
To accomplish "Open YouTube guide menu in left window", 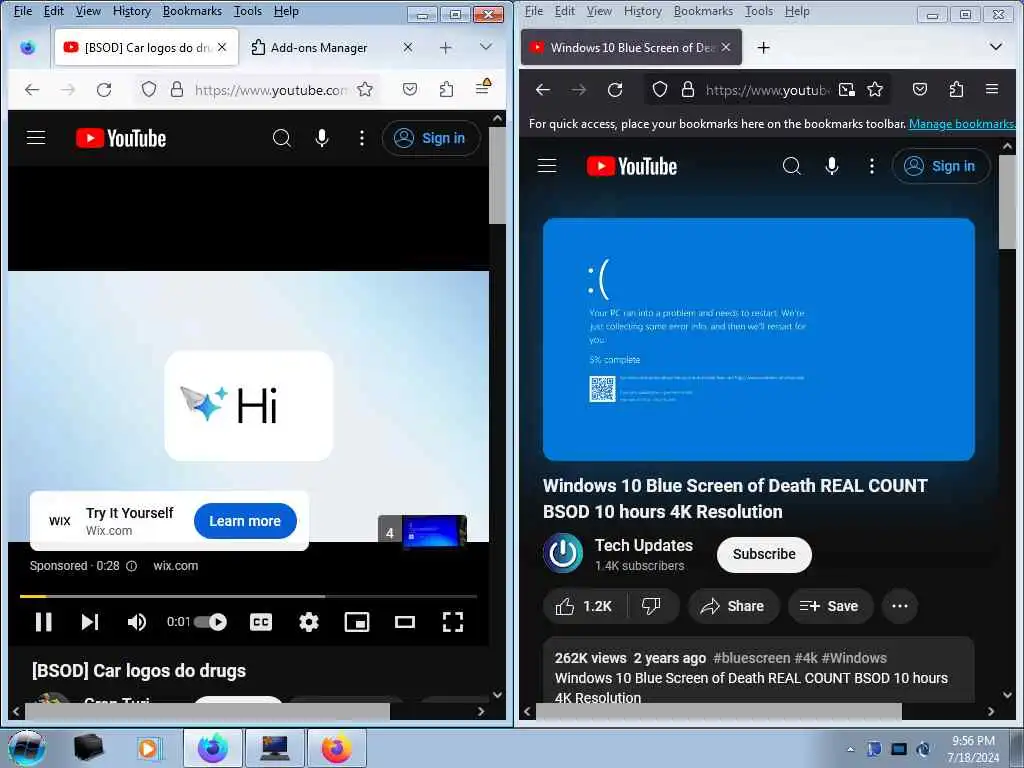I will [36, 138].
